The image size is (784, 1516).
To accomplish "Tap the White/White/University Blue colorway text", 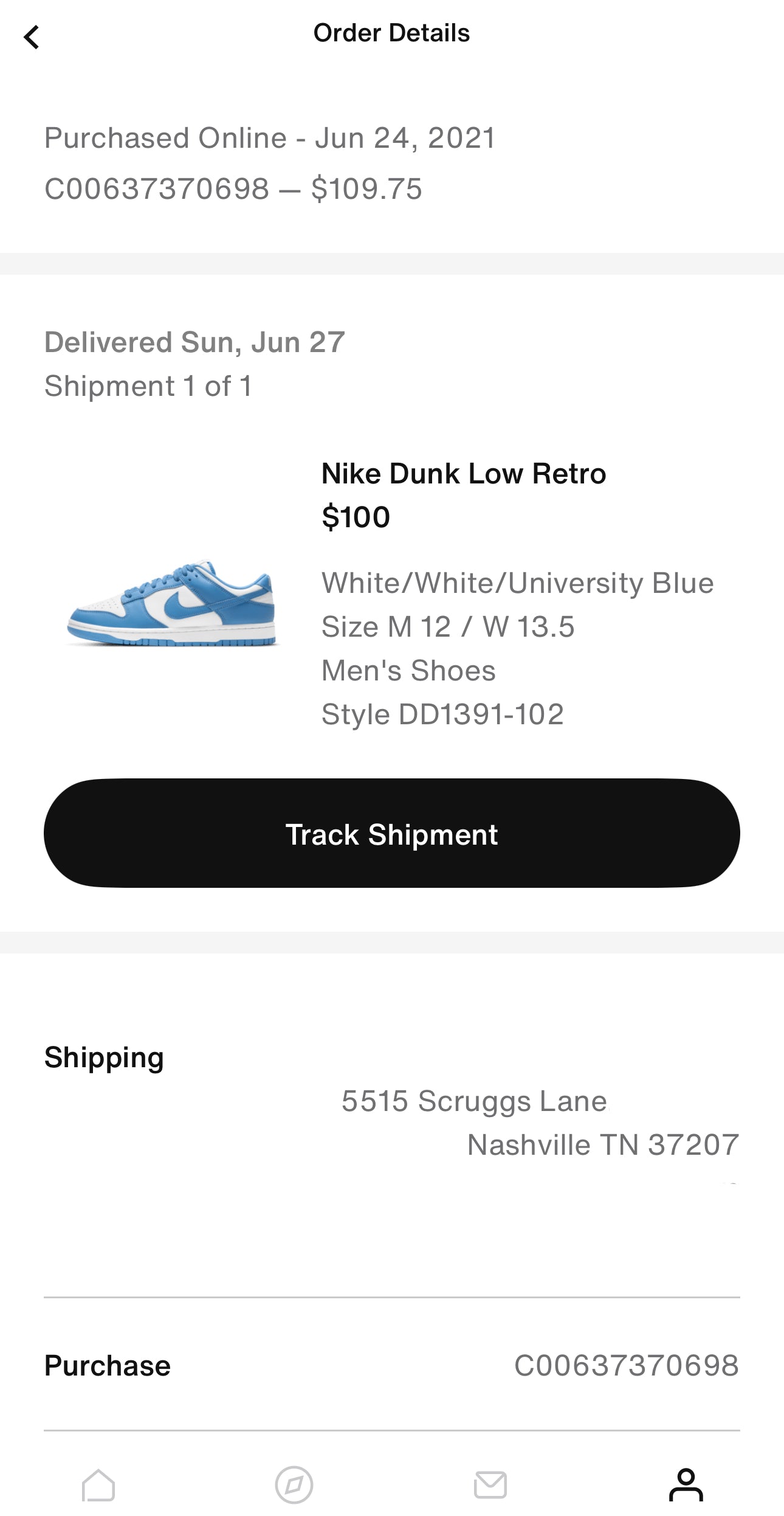I will (517, 583).
